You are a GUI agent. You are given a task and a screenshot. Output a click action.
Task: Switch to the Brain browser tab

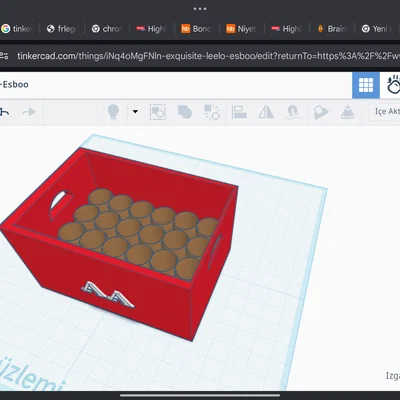click(331, 29)
